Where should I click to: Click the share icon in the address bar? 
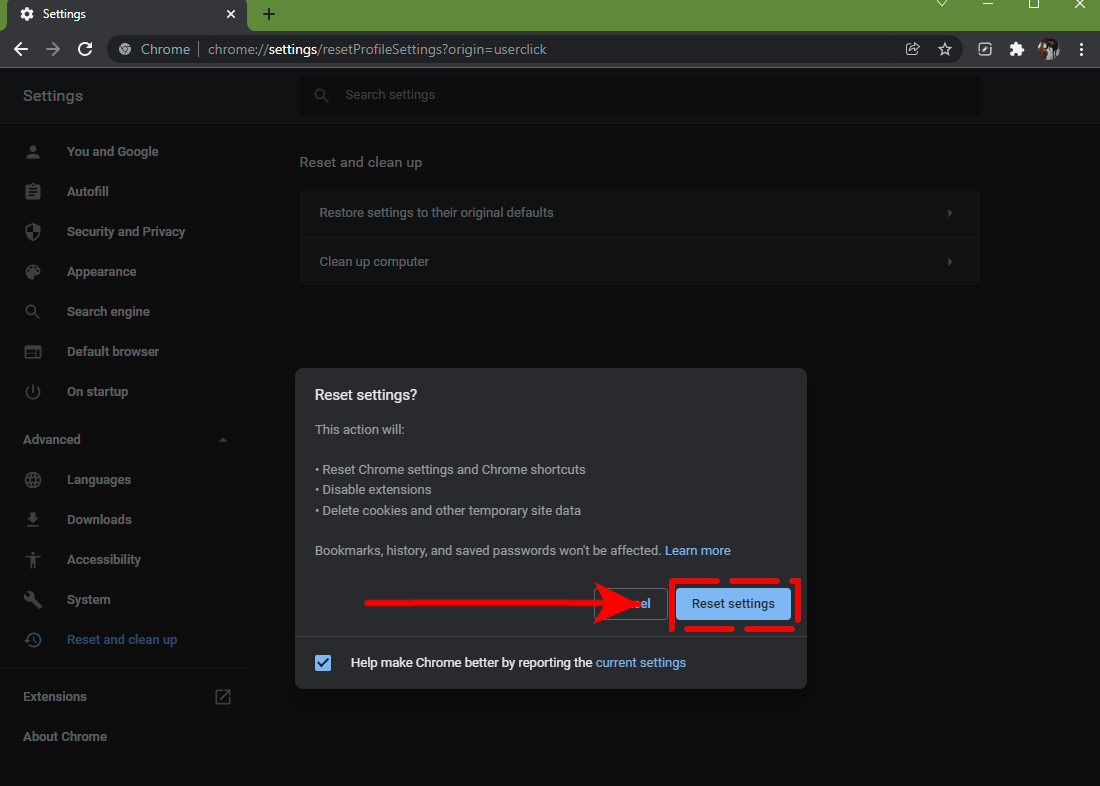coord(912,48)
